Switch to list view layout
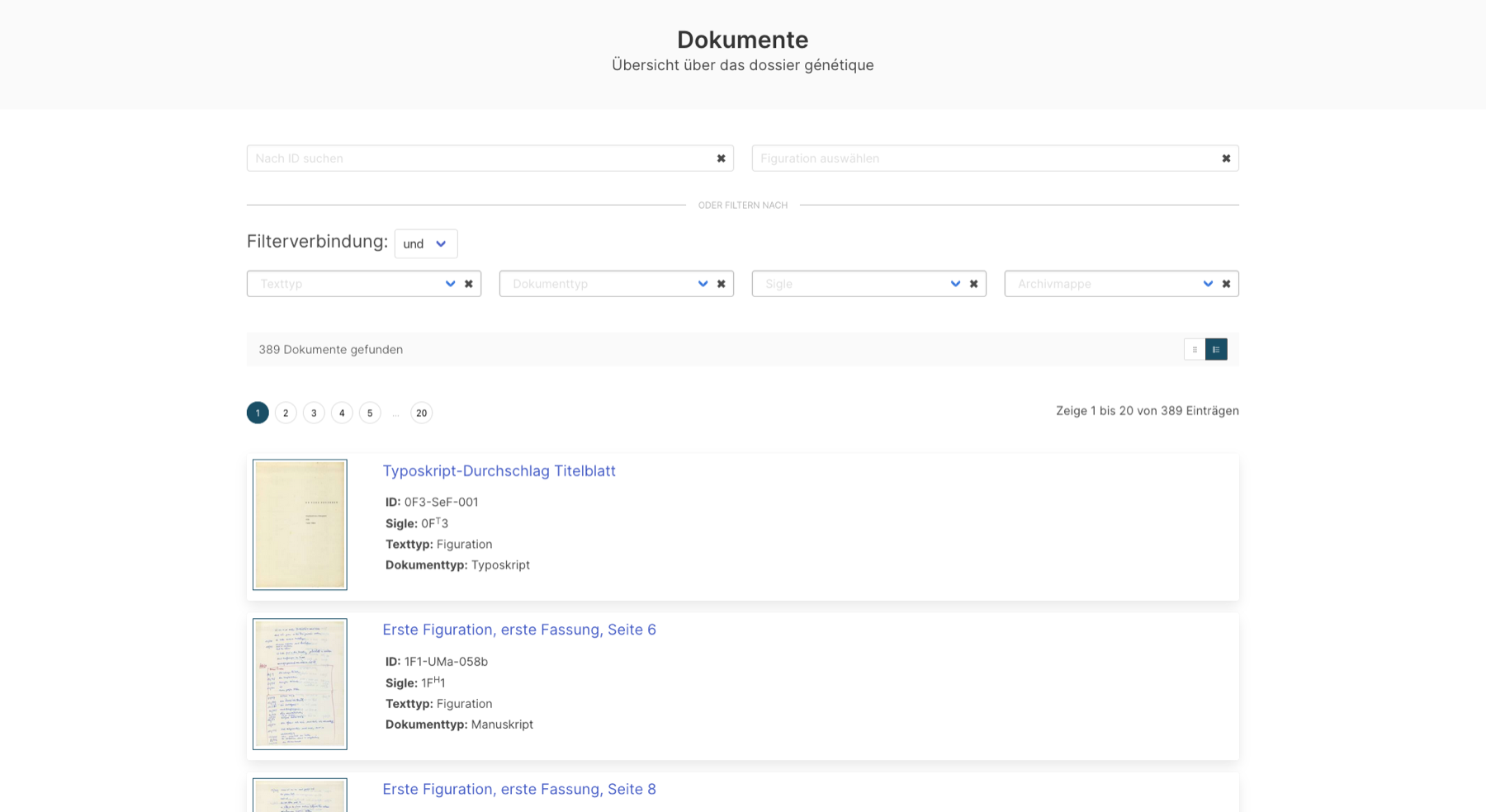This screenshot has height=812, width=1486. point(1216,350)
